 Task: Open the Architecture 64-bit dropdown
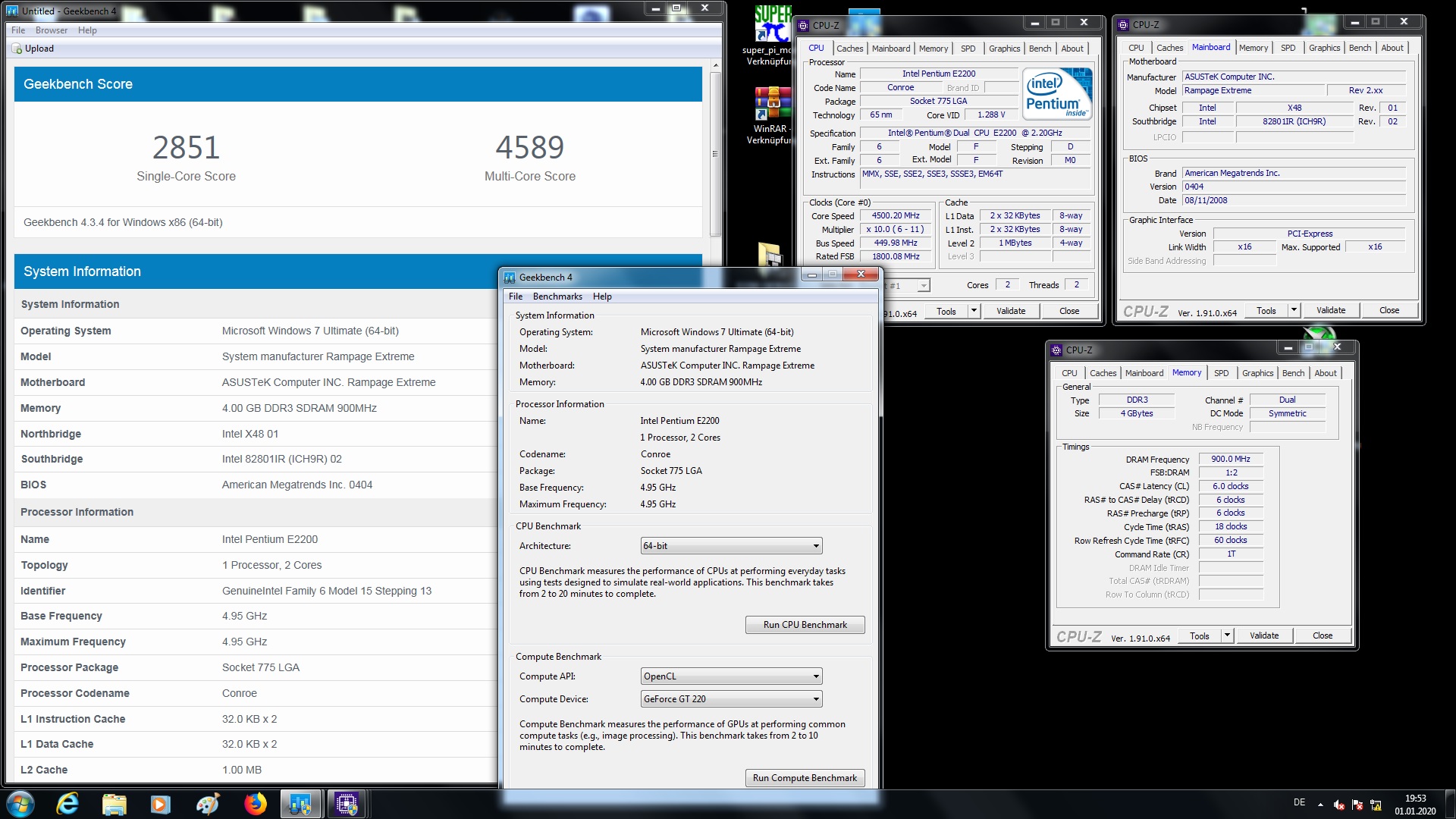pyautogui.click(x=731, y=546)
